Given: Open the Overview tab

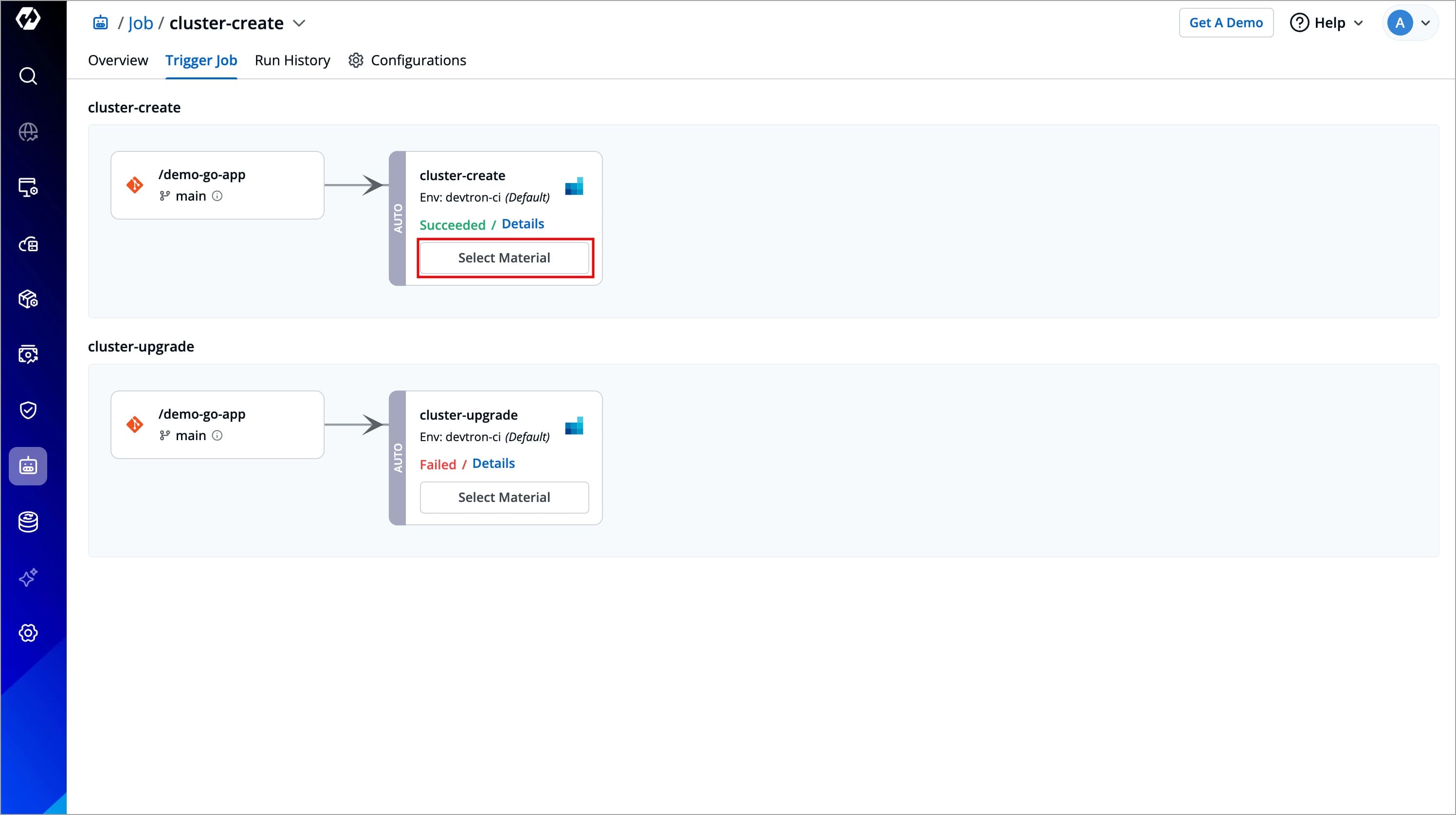Looking at the screenshot, I should pyautogui.click(x=118, y=60).
